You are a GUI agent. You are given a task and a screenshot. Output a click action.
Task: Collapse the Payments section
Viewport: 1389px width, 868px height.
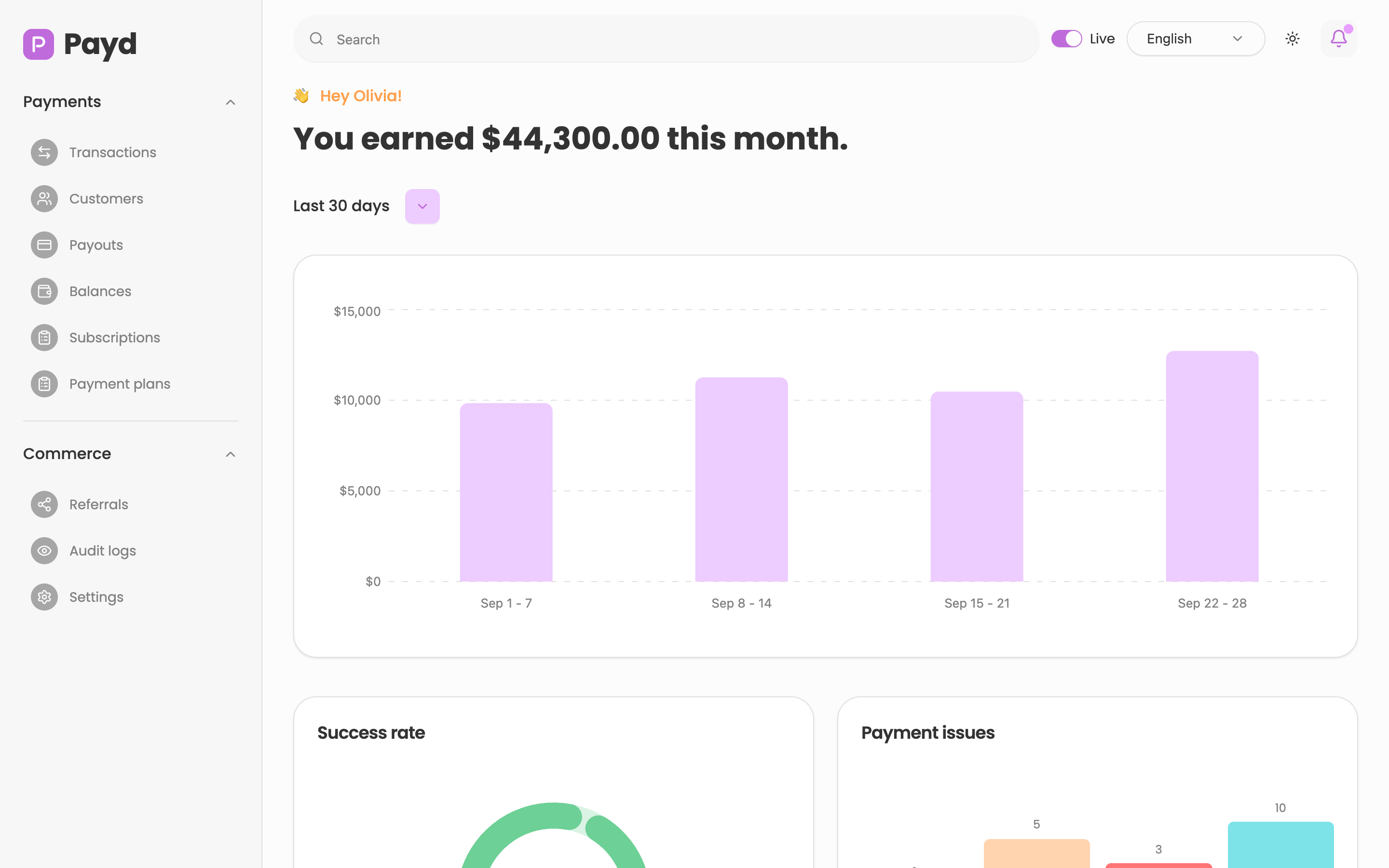click(x=230, y=102)
